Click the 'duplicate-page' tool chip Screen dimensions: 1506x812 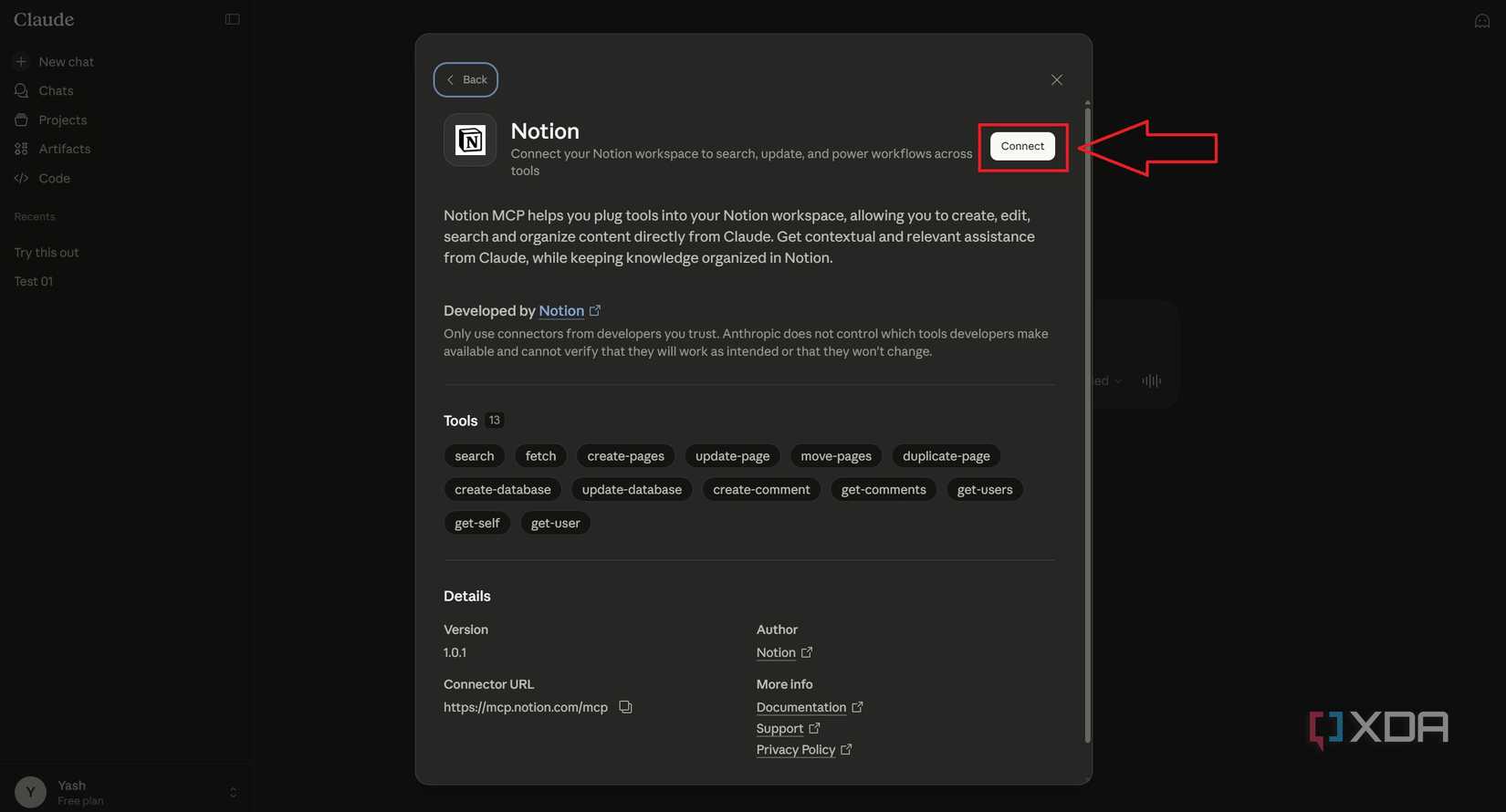click(946, 456)
